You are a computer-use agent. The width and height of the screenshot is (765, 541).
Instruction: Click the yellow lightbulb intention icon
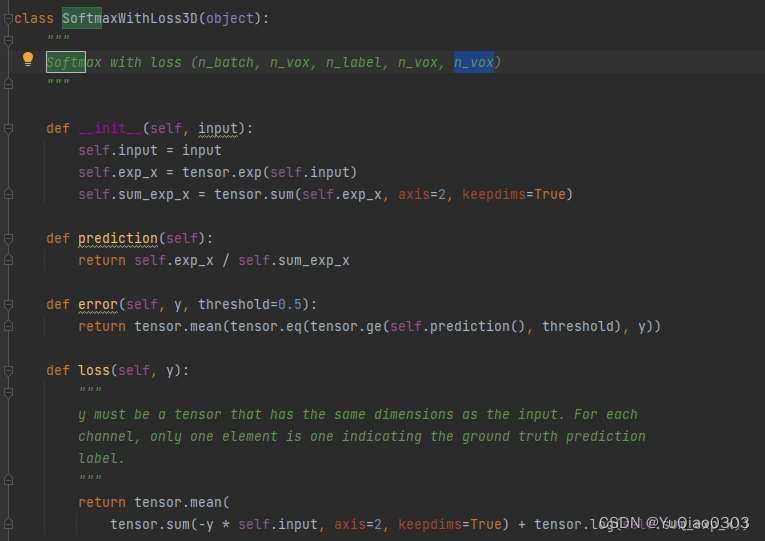28,59
